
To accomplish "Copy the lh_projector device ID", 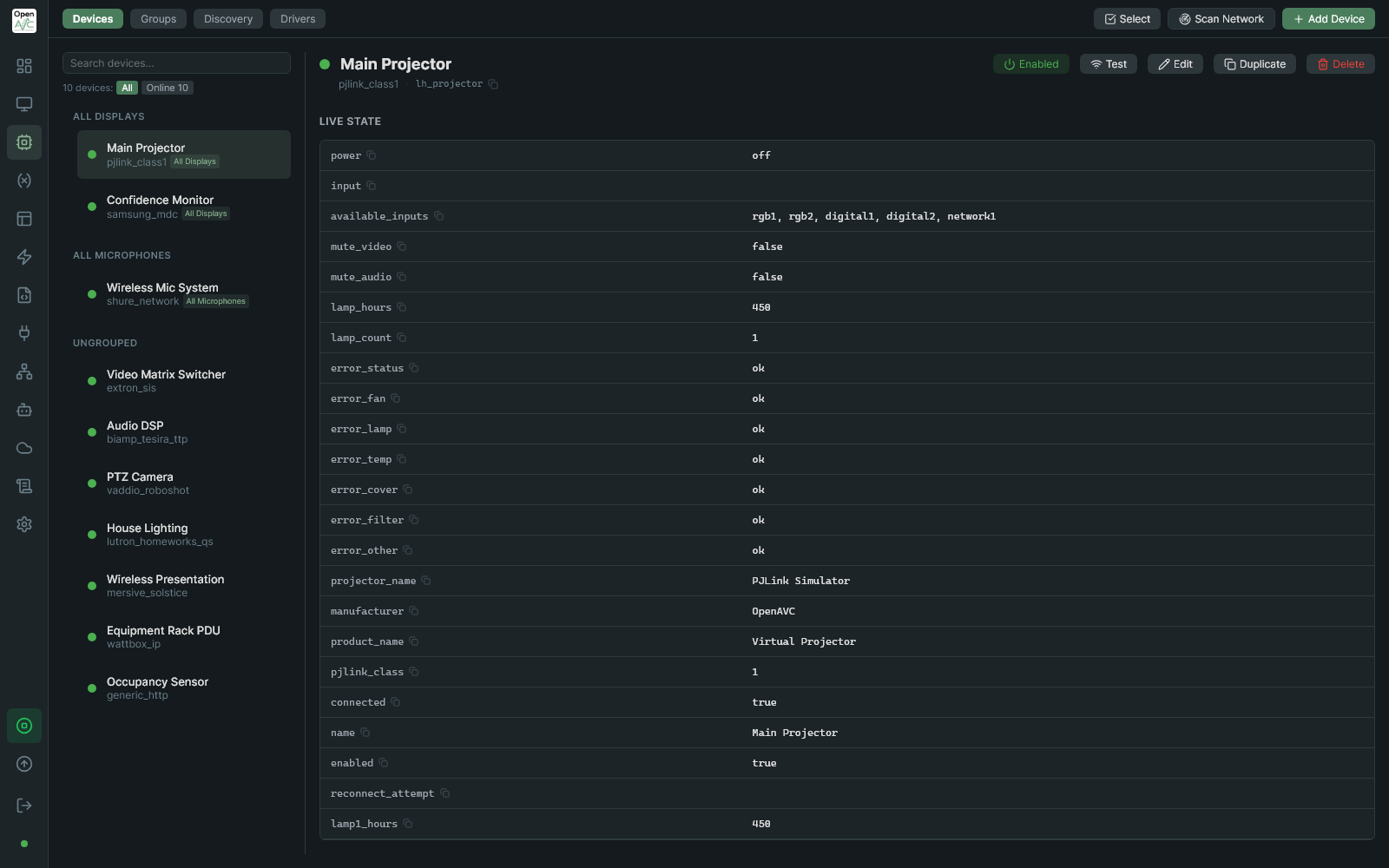I will coord(493,84).
